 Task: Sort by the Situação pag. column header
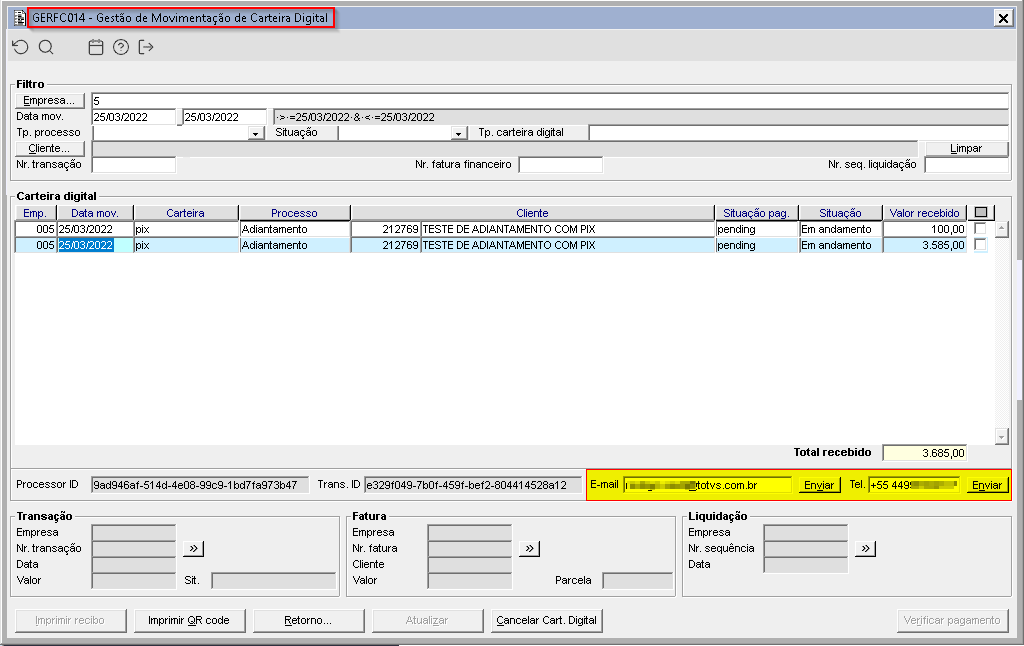pyautogui.click(x=756, y=213)
